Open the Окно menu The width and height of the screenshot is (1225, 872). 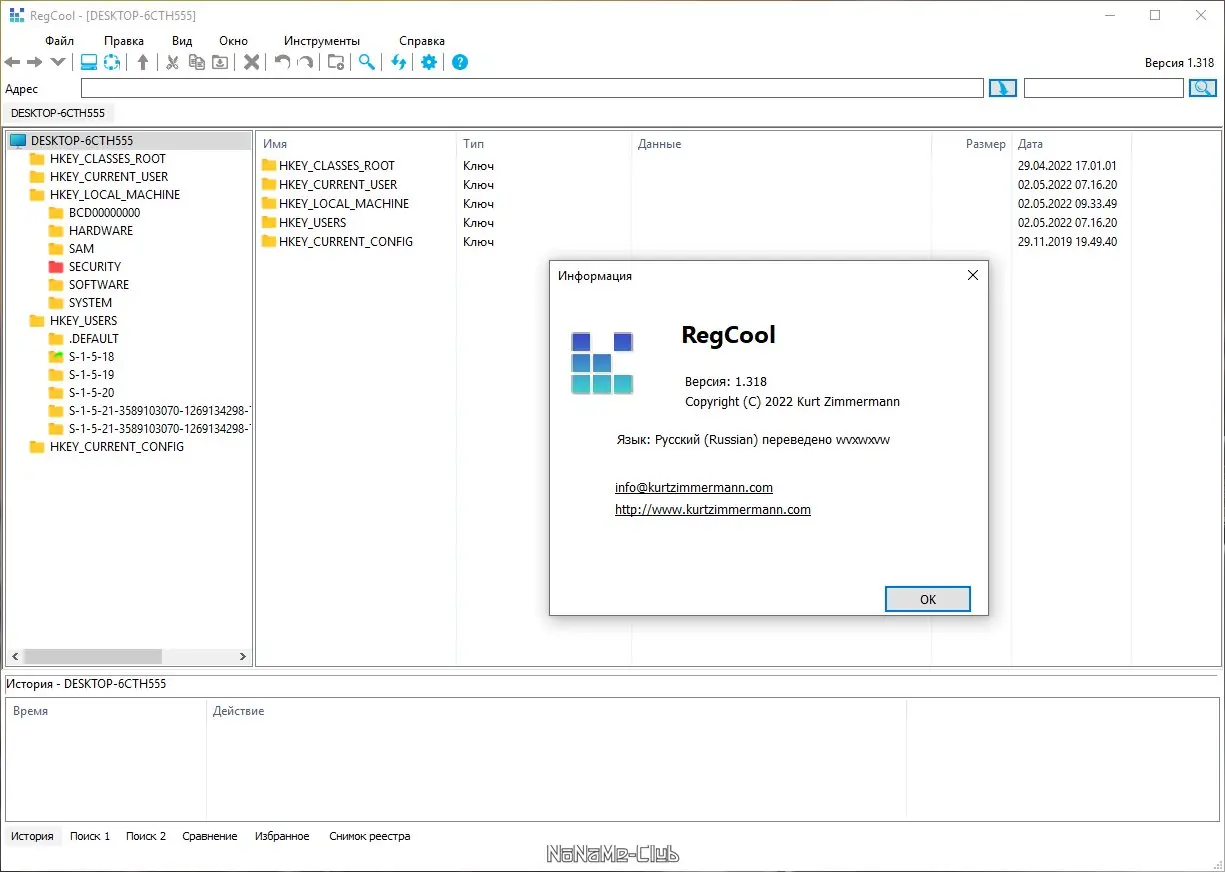[x=233, y=41]
